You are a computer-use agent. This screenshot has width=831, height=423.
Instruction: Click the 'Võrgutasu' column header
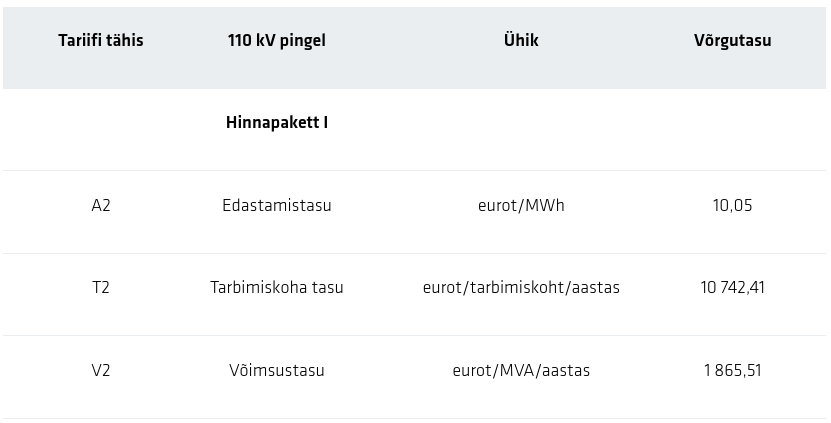(x=732, y=41)
